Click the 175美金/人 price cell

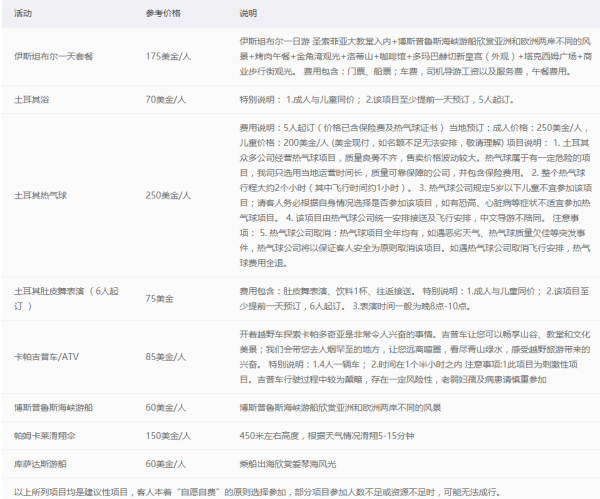168,56
